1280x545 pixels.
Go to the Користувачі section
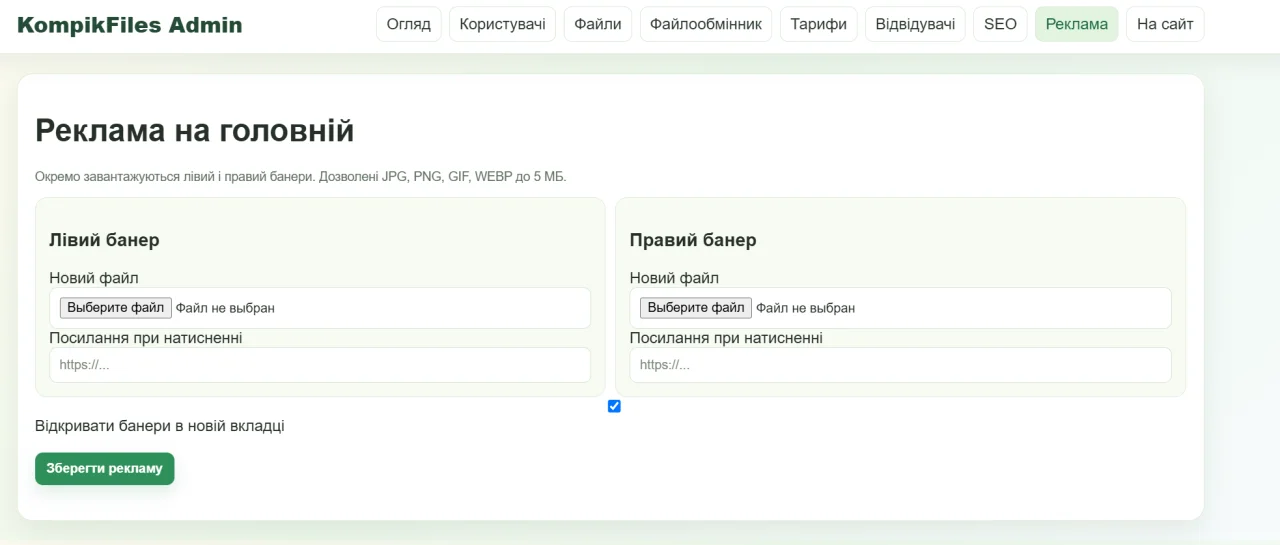click(502, 24)
